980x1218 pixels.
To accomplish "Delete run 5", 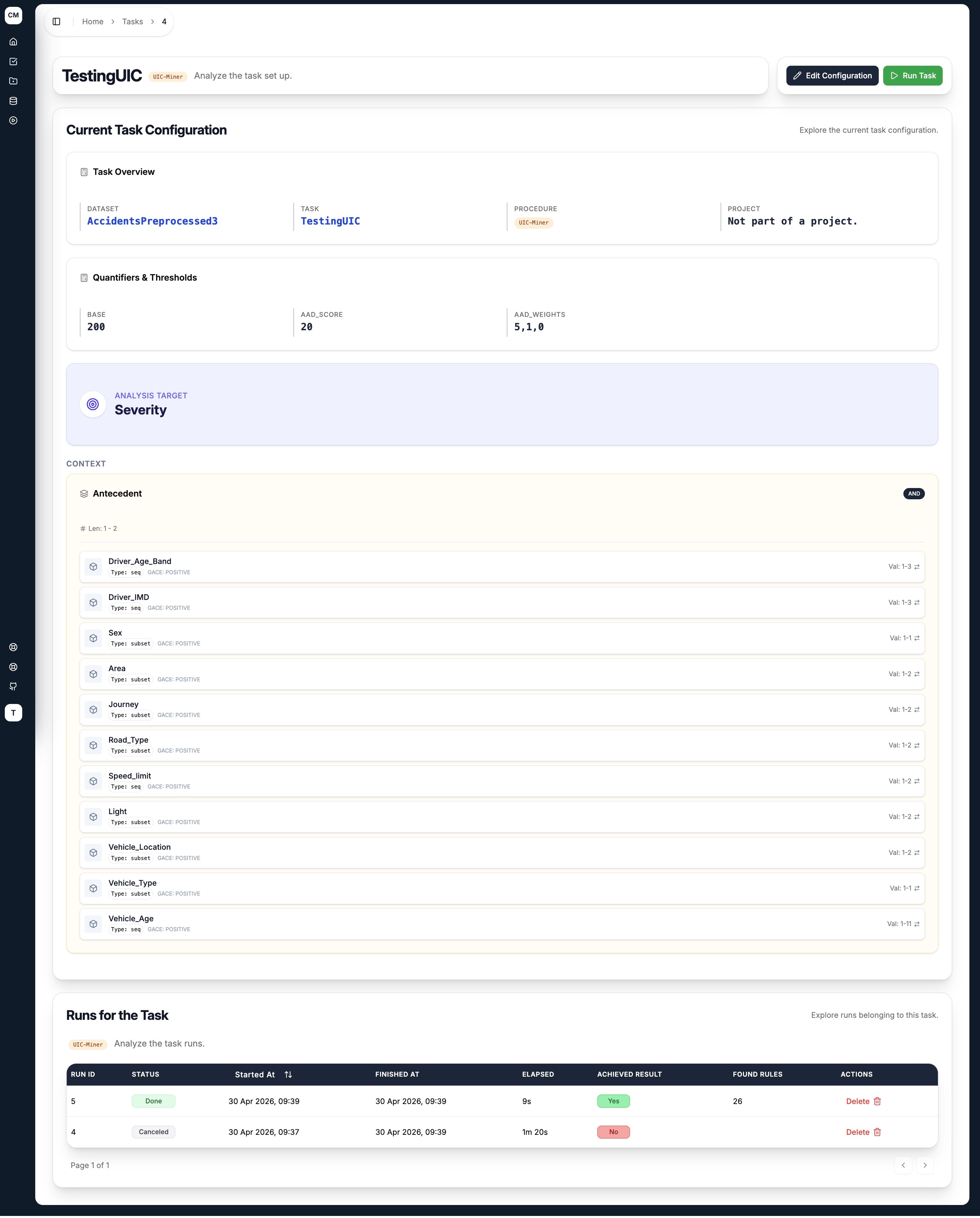I will coord(864,1102).
